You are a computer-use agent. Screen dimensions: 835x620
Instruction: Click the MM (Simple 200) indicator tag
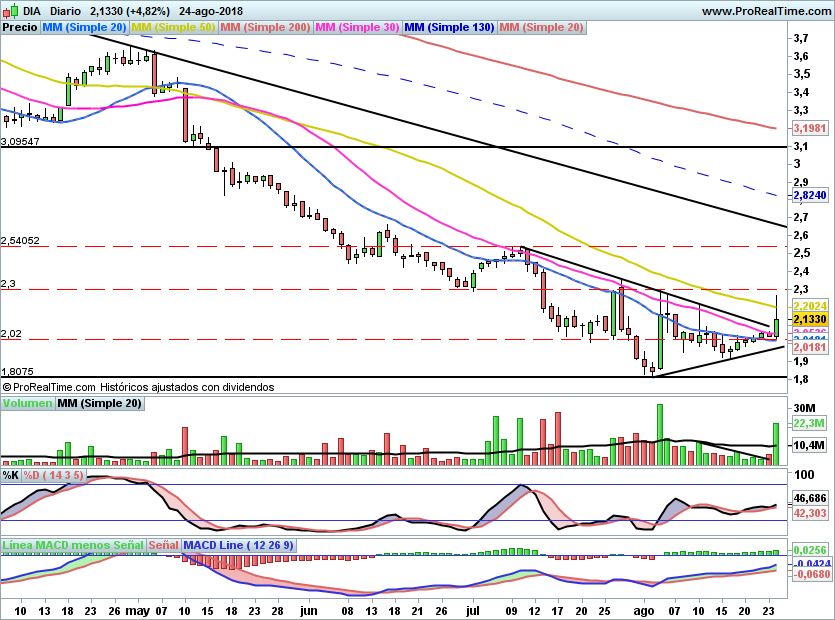click(x=265, y=27)
